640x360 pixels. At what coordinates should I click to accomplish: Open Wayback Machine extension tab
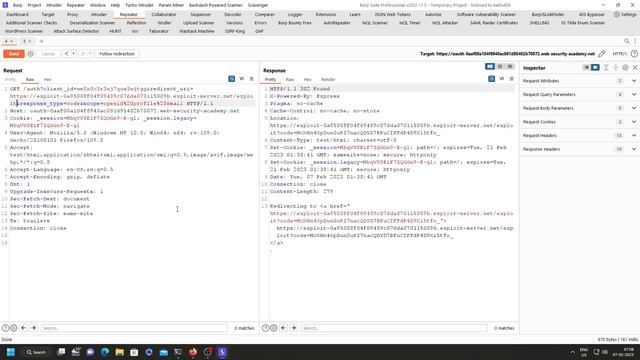click(197, 31)
